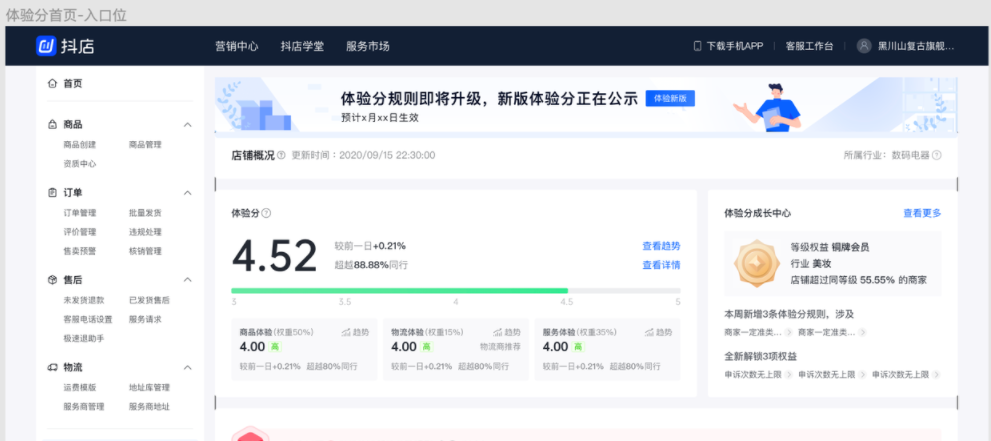Open 商品管理 in sidebar
This screenshot has width=991, height=441.
pyautogui.click(x=145, y=144)
